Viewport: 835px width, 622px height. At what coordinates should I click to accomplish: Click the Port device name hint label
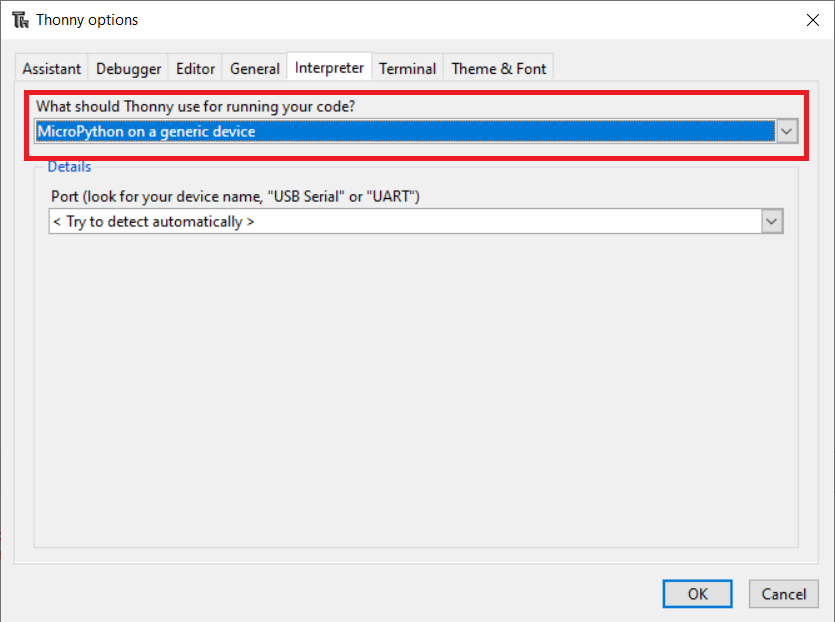[235, 197]
